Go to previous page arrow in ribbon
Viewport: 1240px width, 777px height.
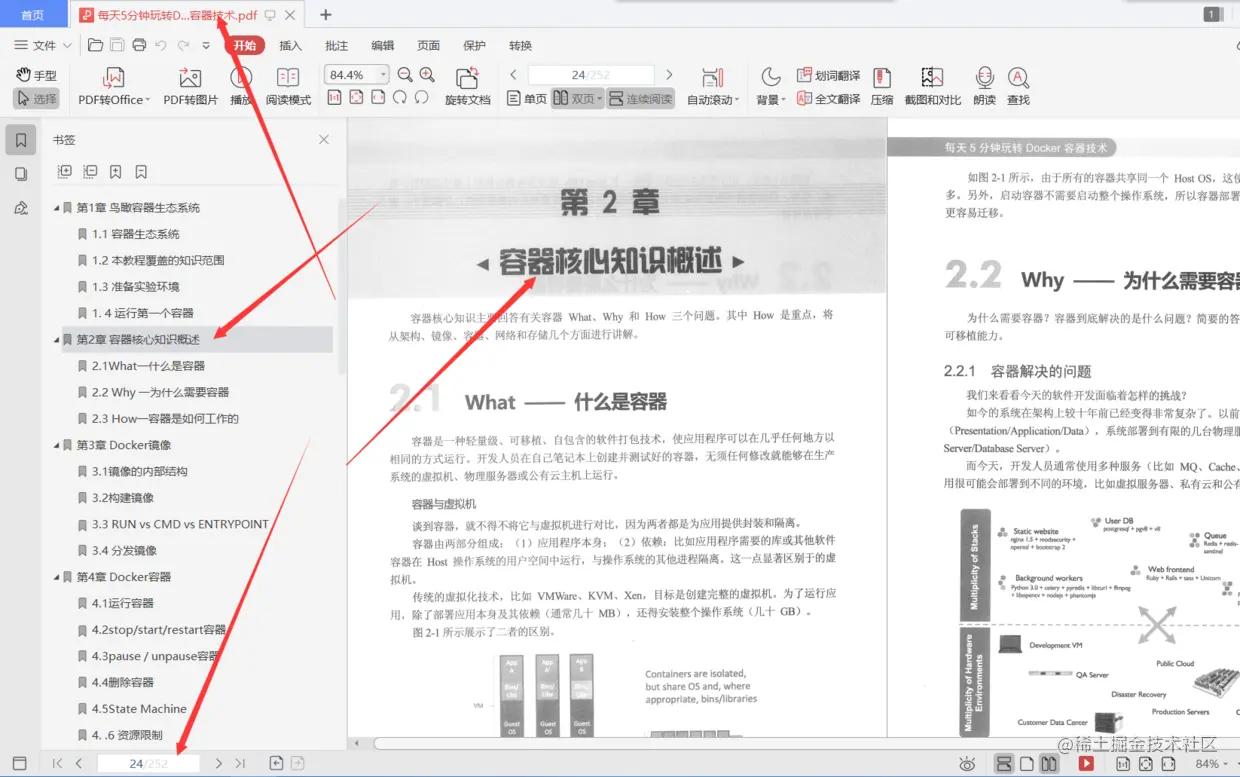click(514, 75)
